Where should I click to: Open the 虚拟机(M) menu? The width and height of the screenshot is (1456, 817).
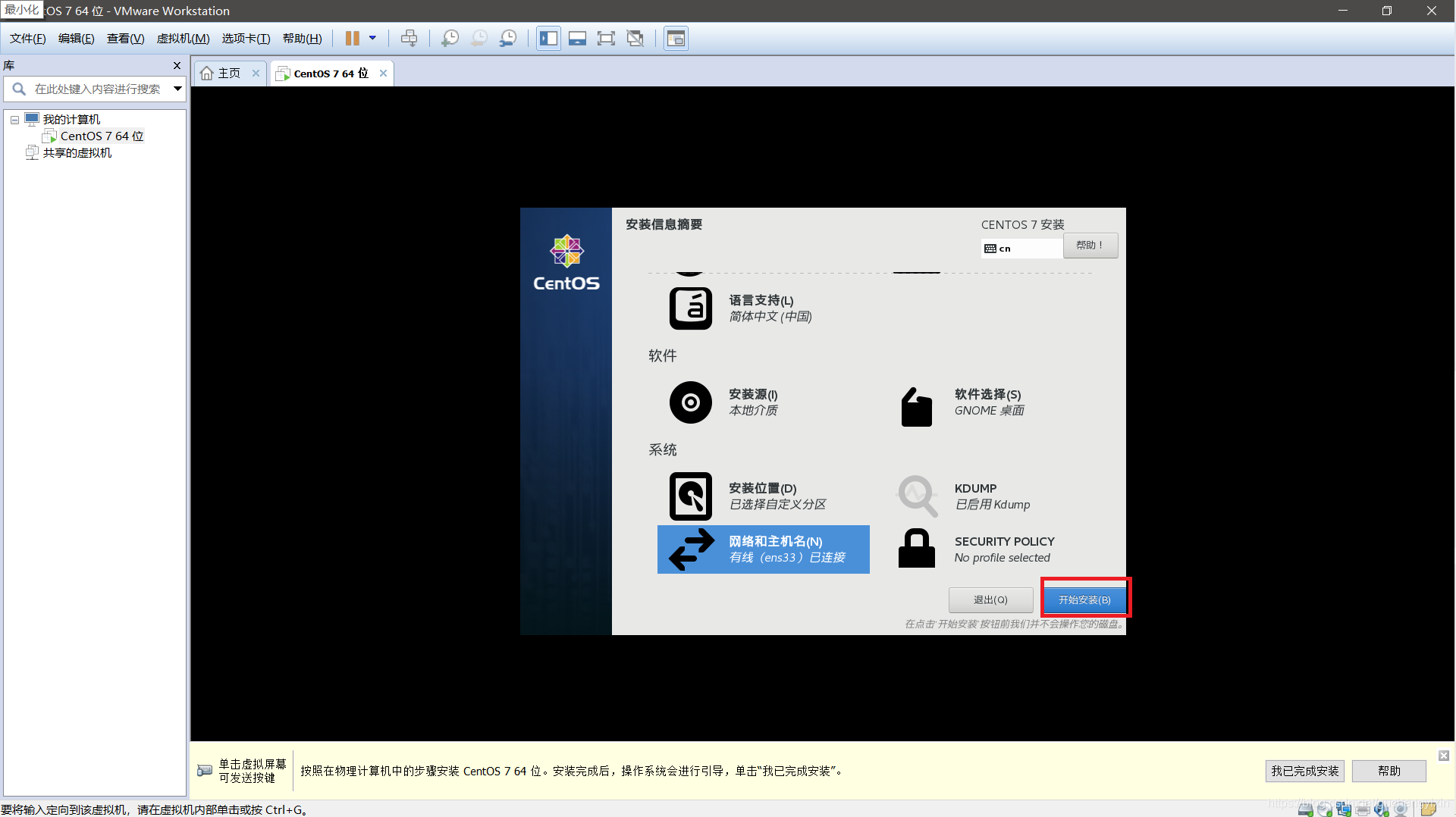coord(183,39)
